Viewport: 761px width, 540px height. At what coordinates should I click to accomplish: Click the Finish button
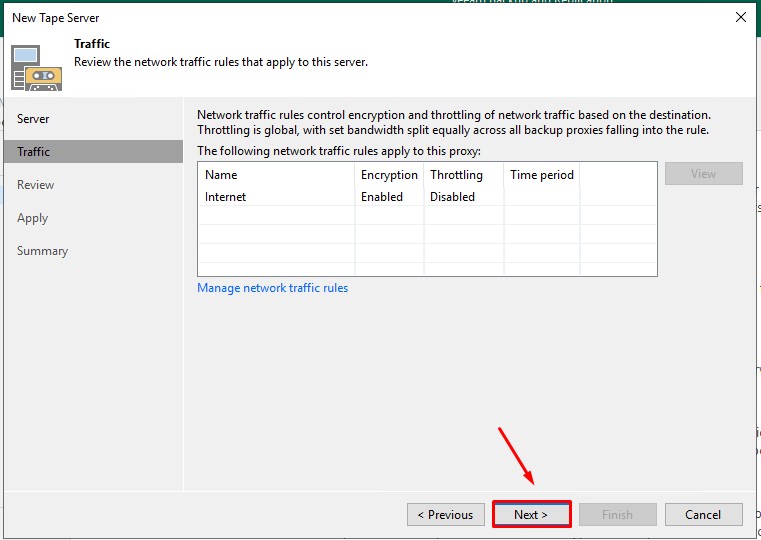pyautogui.click(x=617, y=515)
